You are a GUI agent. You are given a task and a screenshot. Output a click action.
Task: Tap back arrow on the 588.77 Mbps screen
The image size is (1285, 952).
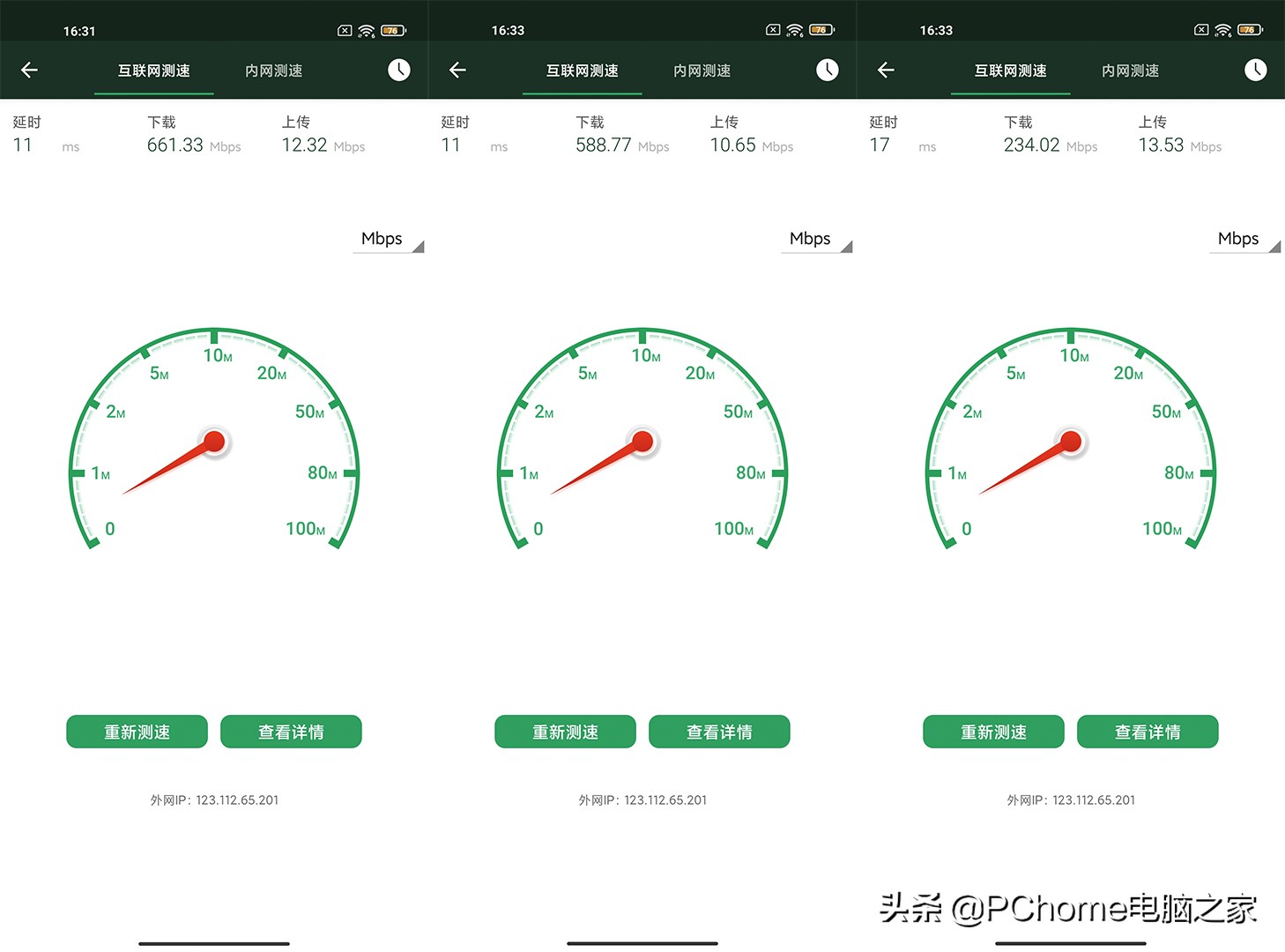click(457, 71)
